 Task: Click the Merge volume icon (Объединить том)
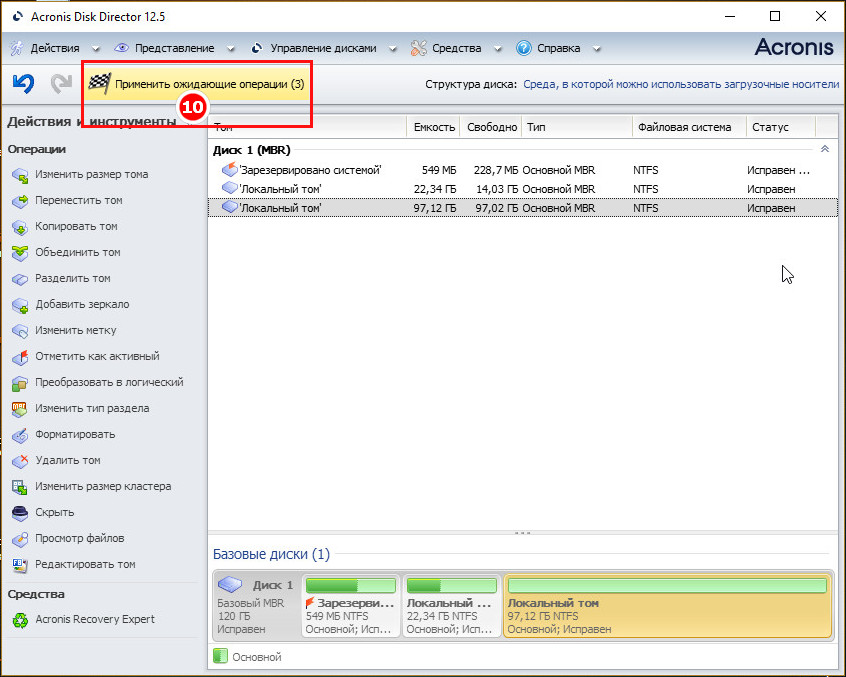click(20, 252)
